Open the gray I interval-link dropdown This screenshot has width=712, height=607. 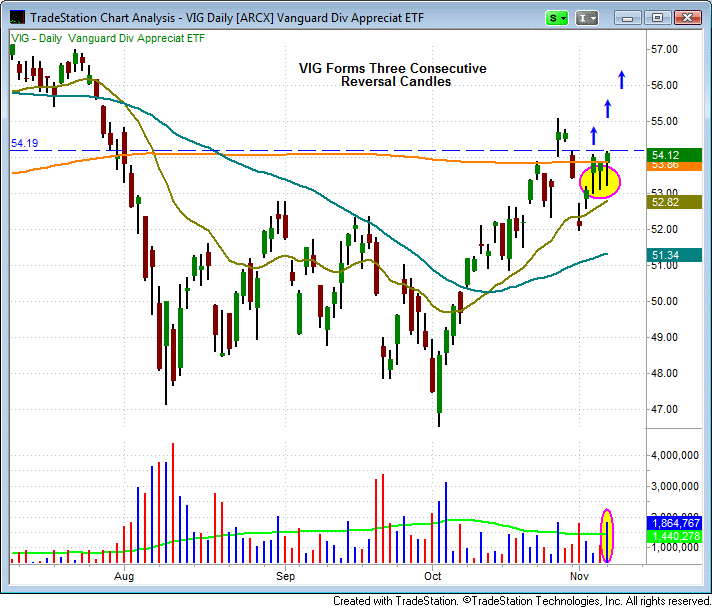tap(587, 18)
